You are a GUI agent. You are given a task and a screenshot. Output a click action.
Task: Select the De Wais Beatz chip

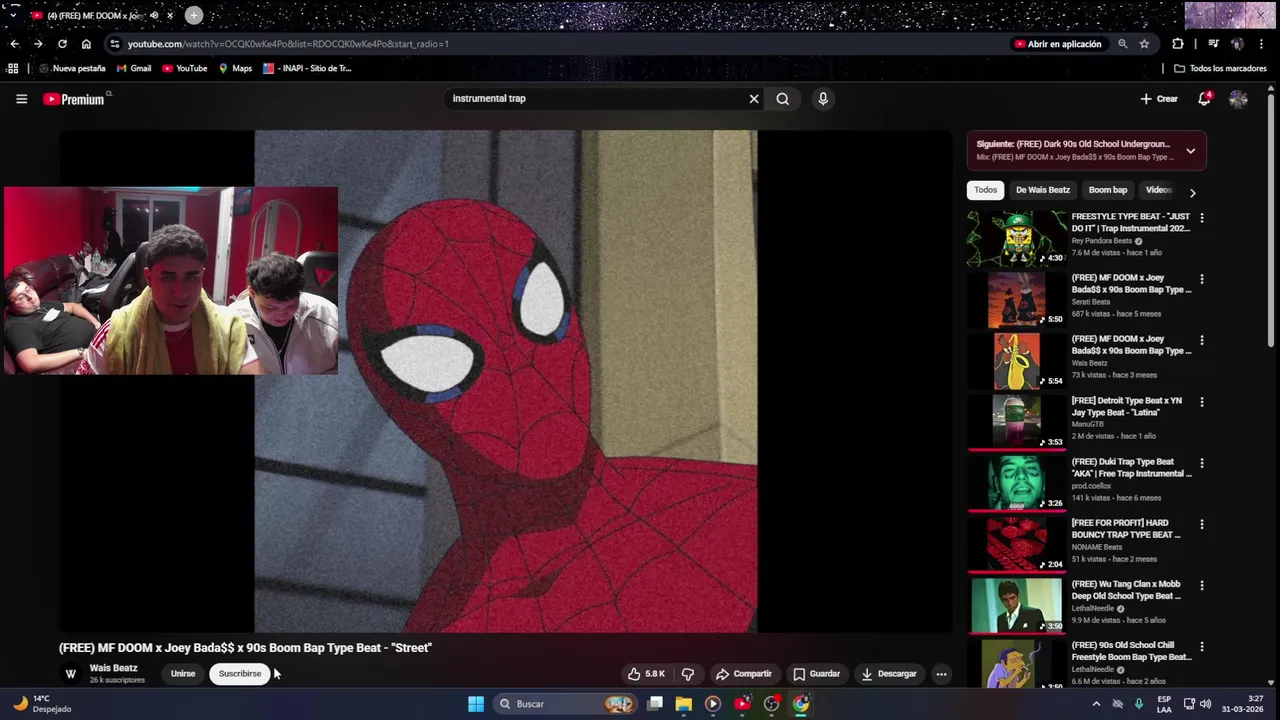[1043, 190]
